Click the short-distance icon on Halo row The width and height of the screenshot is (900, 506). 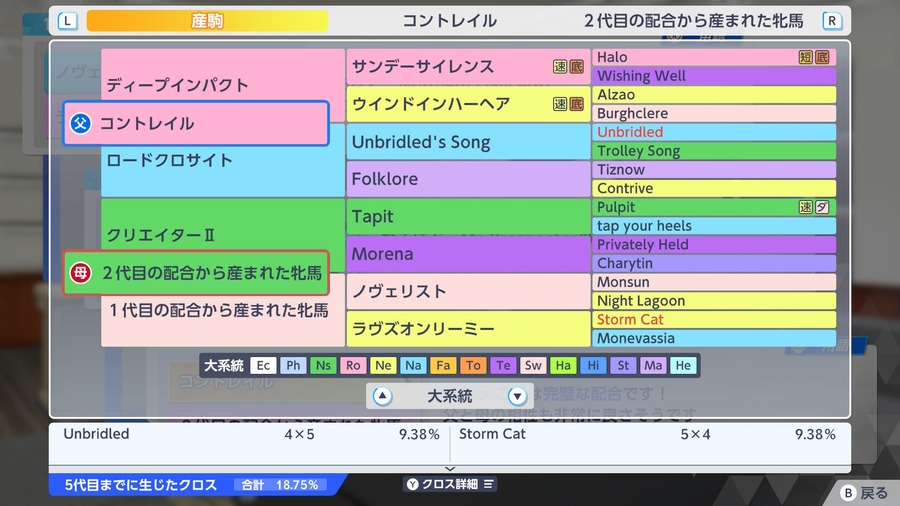tap(806, 57)
